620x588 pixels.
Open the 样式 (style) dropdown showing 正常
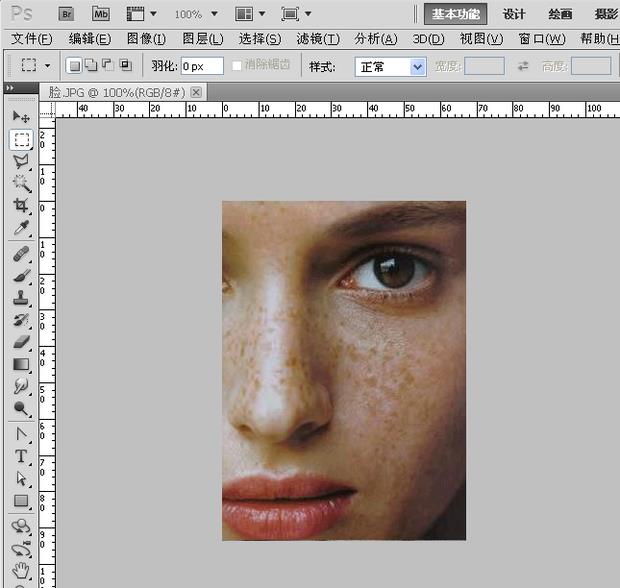click(x=390, y=66)
